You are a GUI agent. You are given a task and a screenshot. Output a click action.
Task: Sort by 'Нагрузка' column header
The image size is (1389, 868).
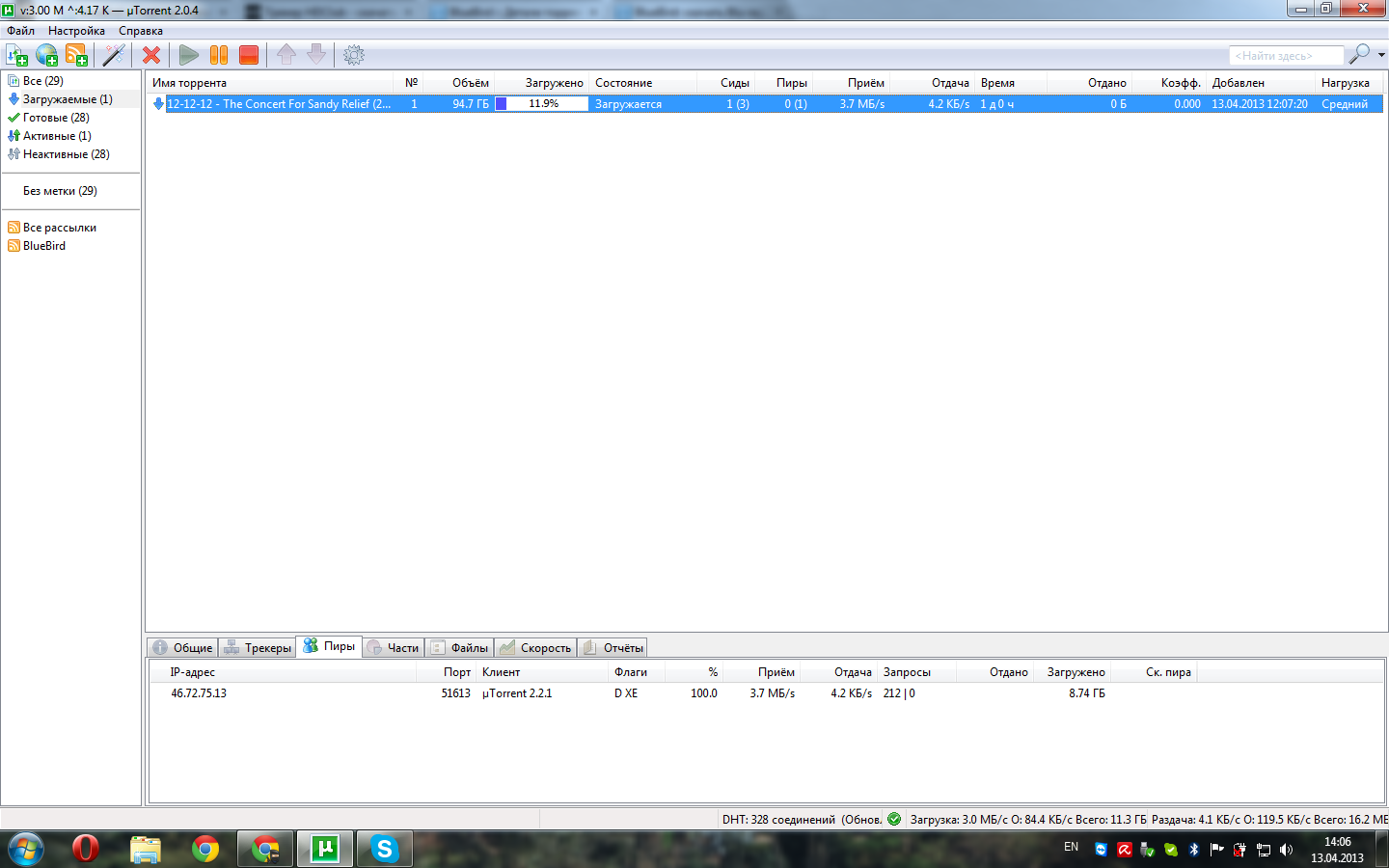(1349, 83)
